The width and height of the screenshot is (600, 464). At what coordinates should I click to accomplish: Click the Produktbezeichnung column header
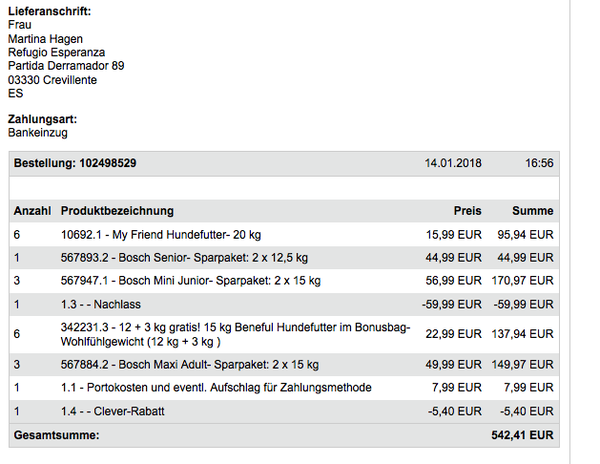coord(117,211)
